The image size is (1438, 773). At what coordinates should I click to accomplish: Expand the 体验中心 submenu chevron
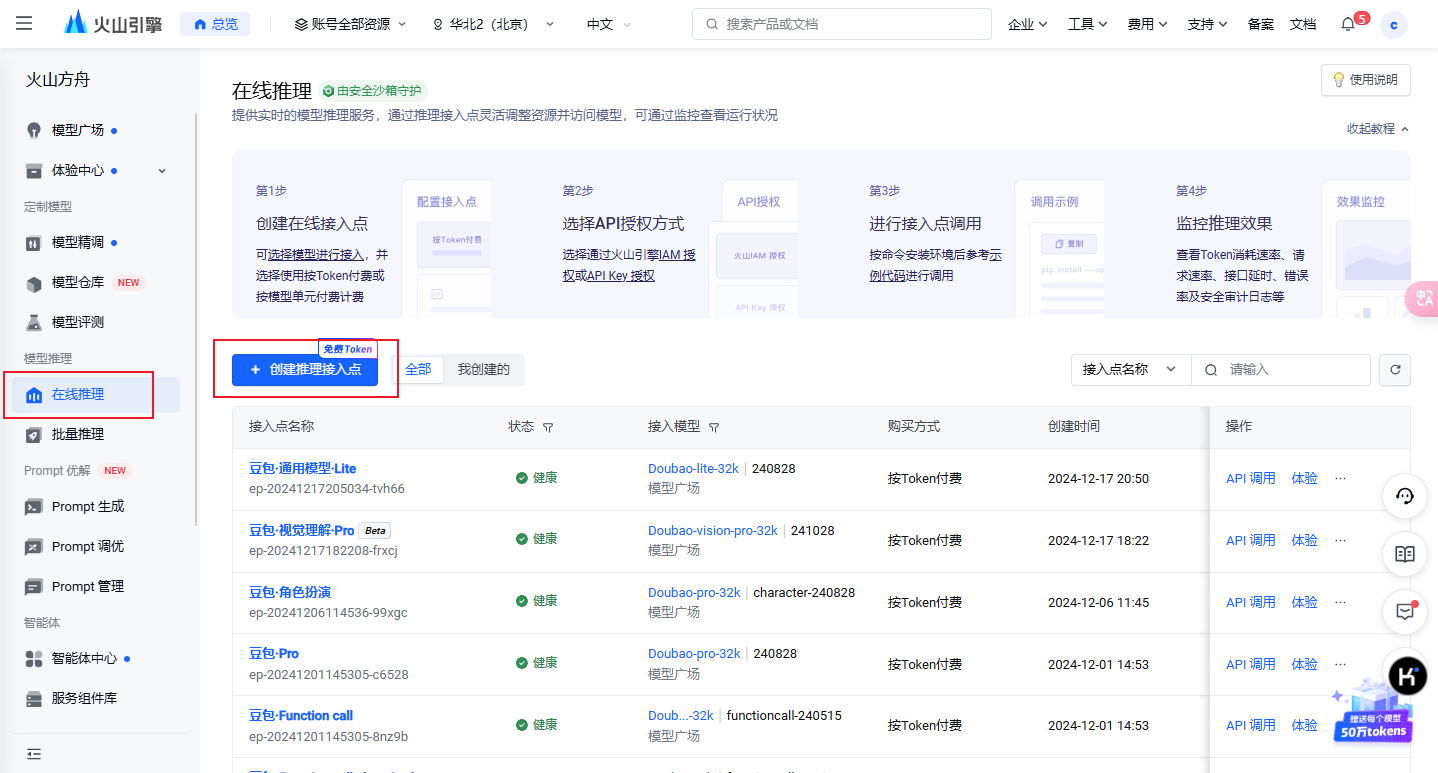pyautogui.click(x=162, y=171)
